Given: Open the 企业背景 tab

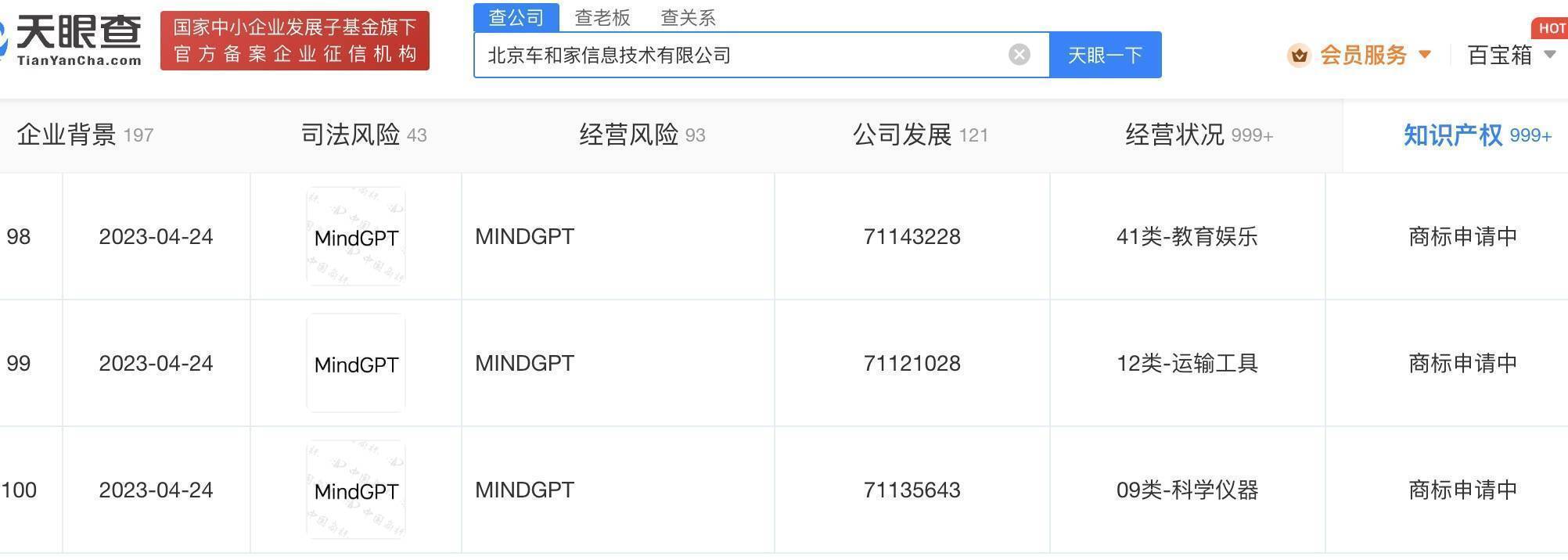Looking at the screenshot, I should 85,135.
